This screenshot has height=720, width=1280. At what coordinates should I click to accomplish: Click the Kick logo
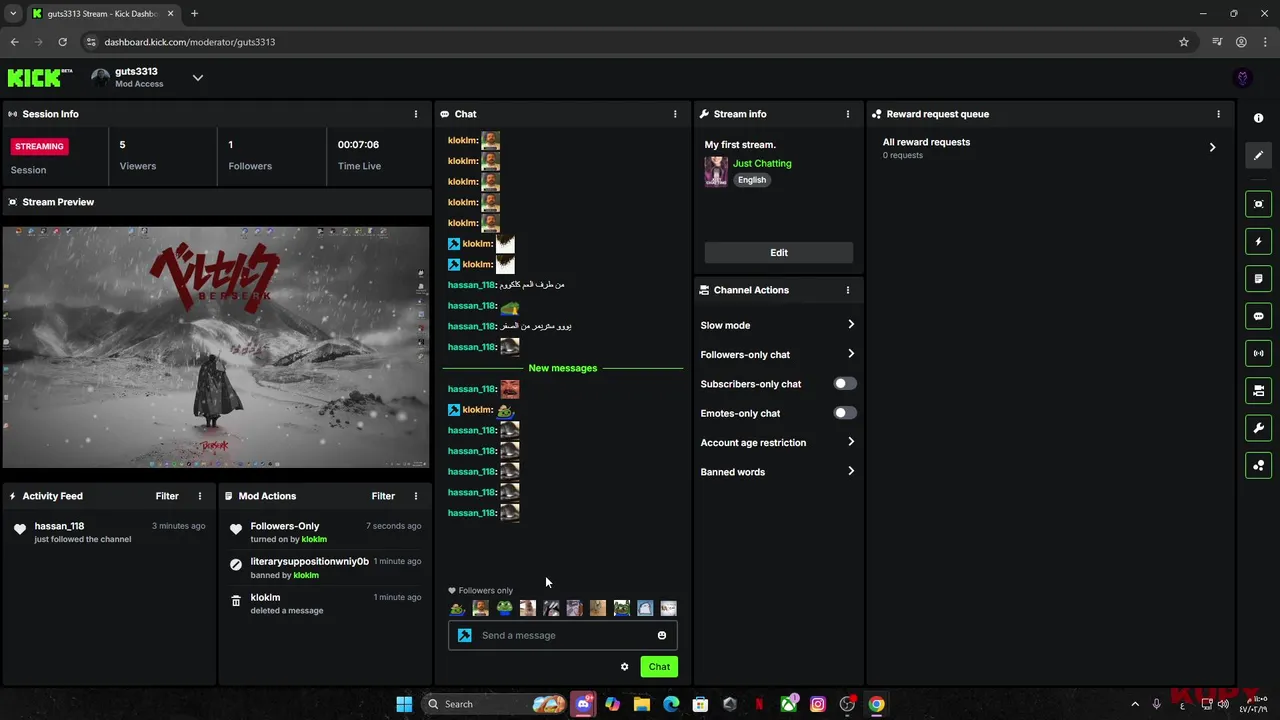(40, 77)
